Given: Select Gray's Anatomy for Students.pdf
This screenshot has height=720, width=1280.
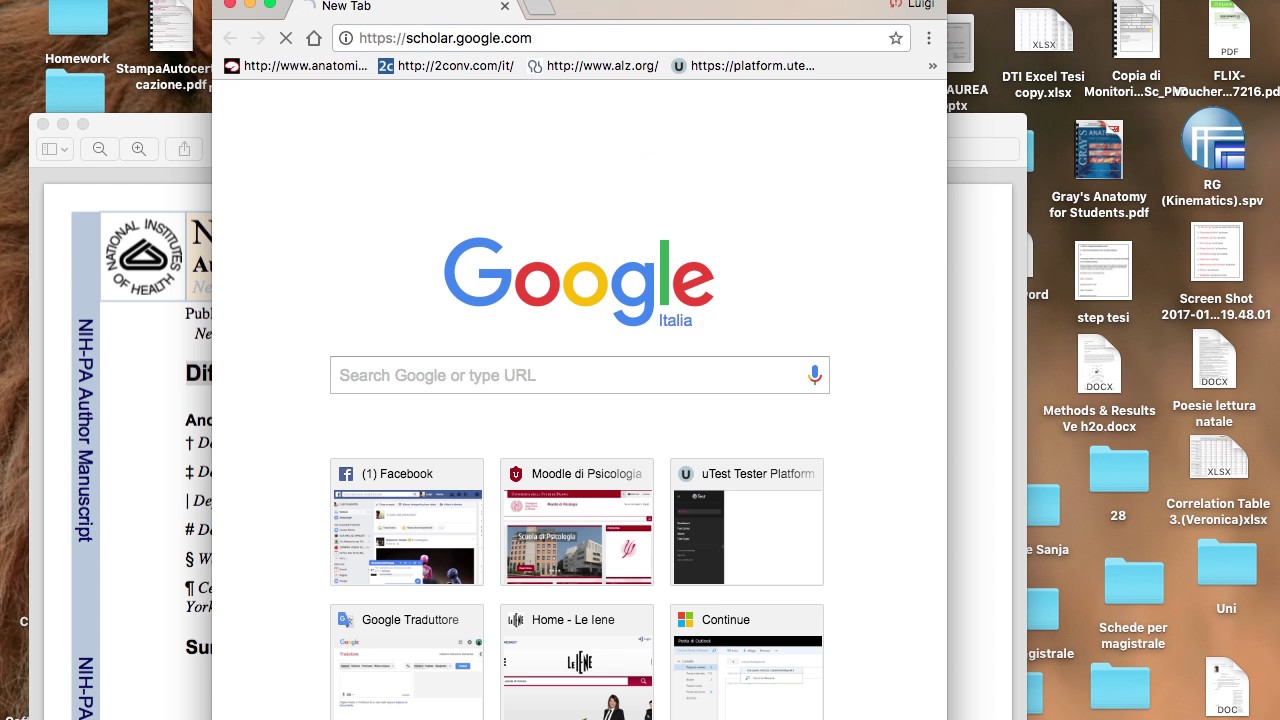Looking at the screenshot, I should (1099, 170).
